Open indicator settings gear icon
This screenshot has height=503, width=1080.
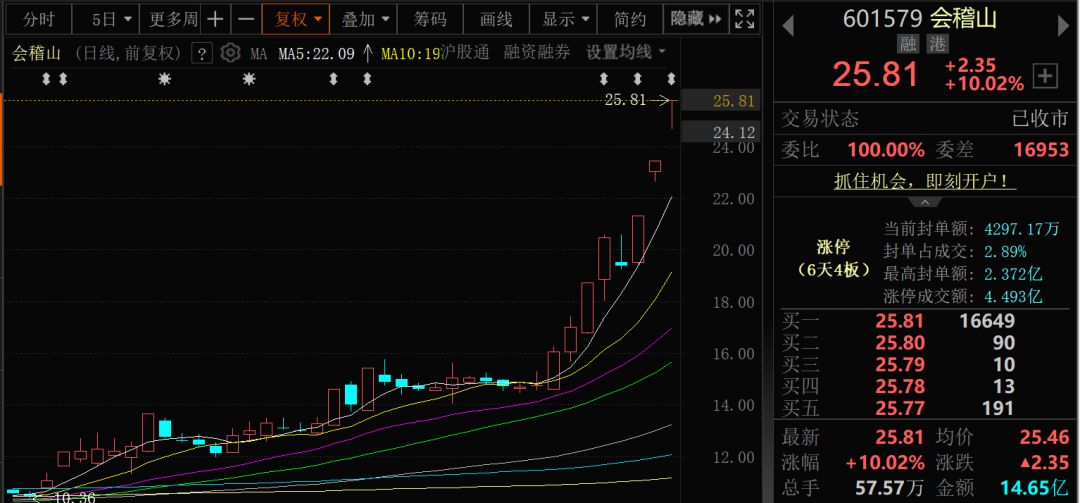(x=230, y=53)
